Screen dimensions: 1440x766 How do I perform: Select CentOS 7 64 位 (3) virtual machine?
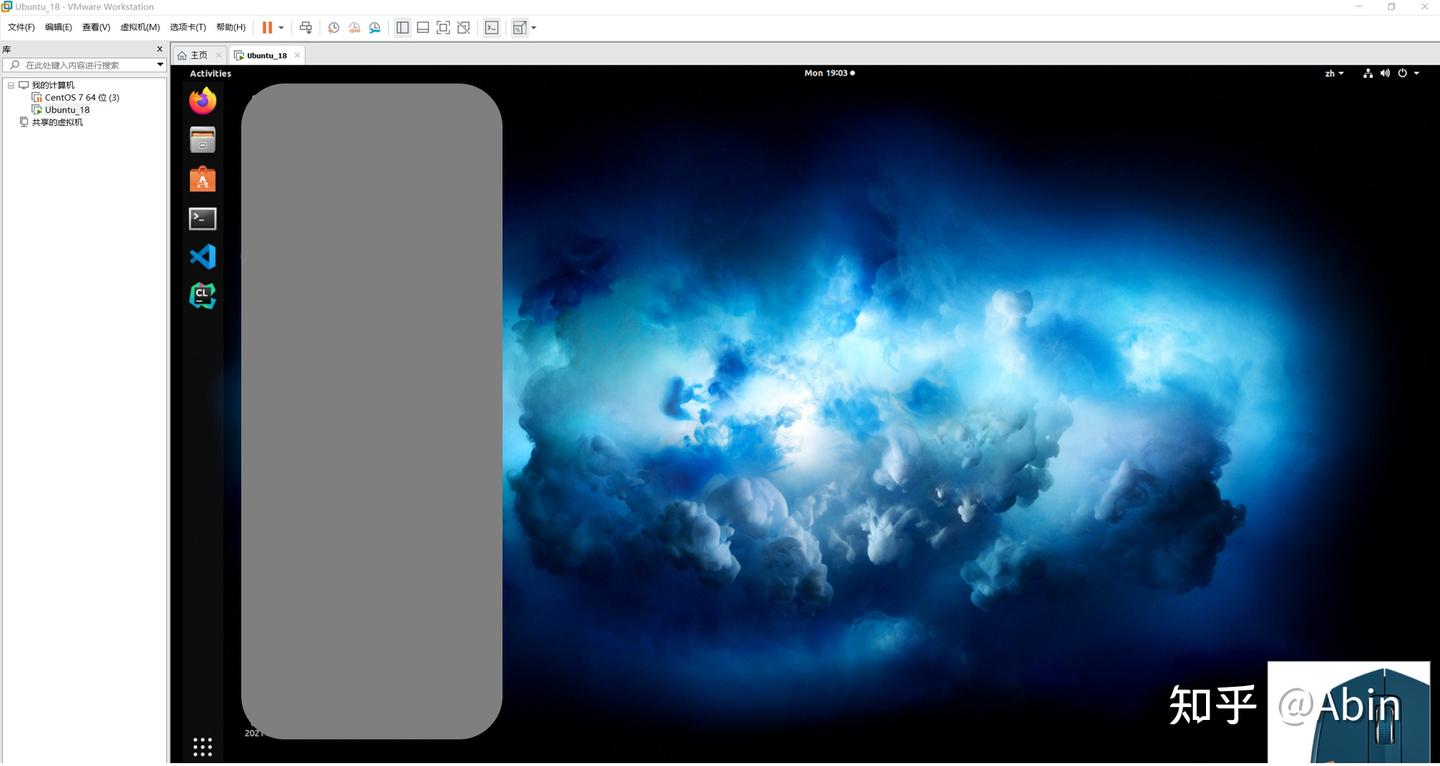pos(82,97)
